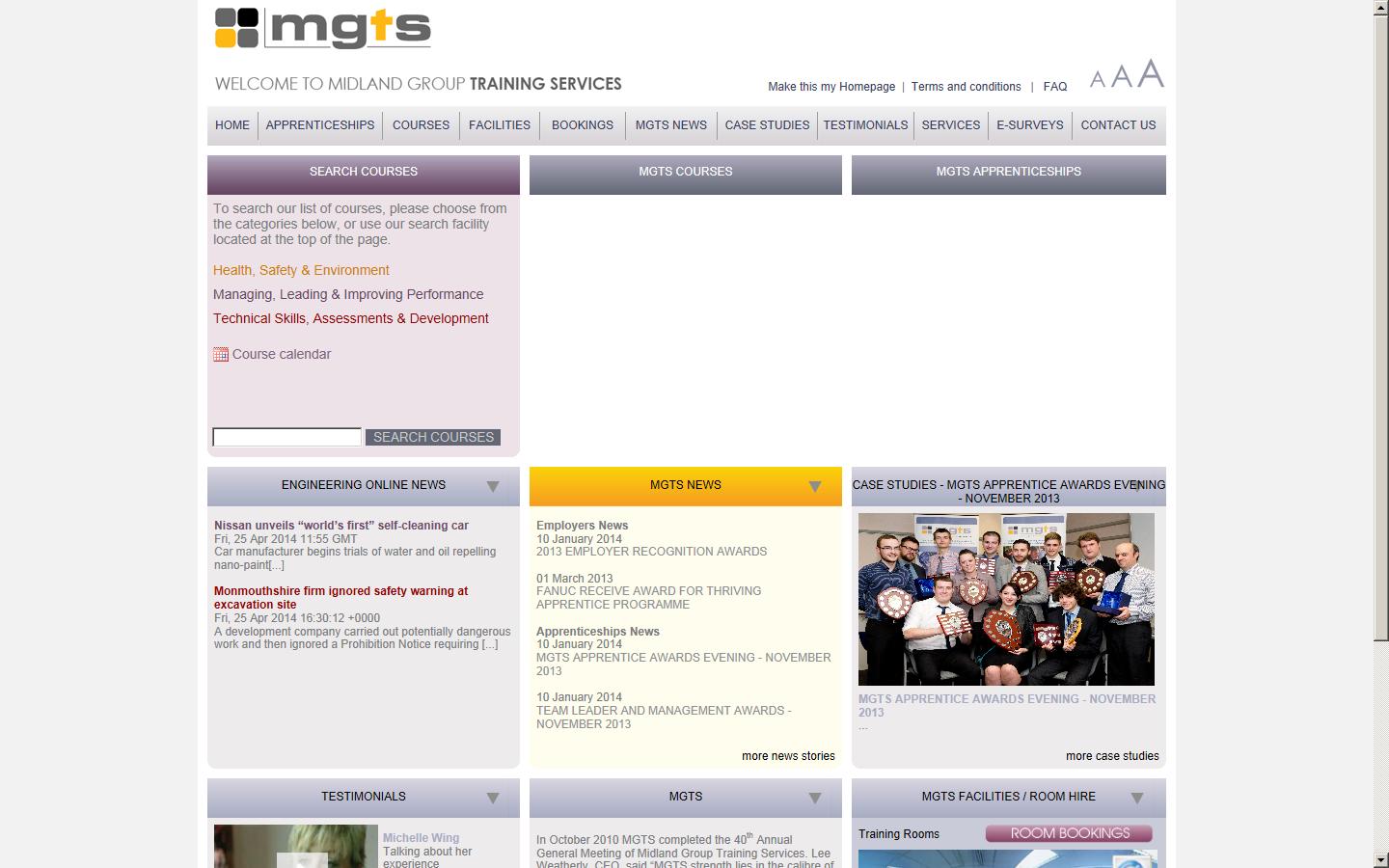Select the medium text size A
The width and height of the screenshot is (1389, 868).
(x=1121, y=77)
